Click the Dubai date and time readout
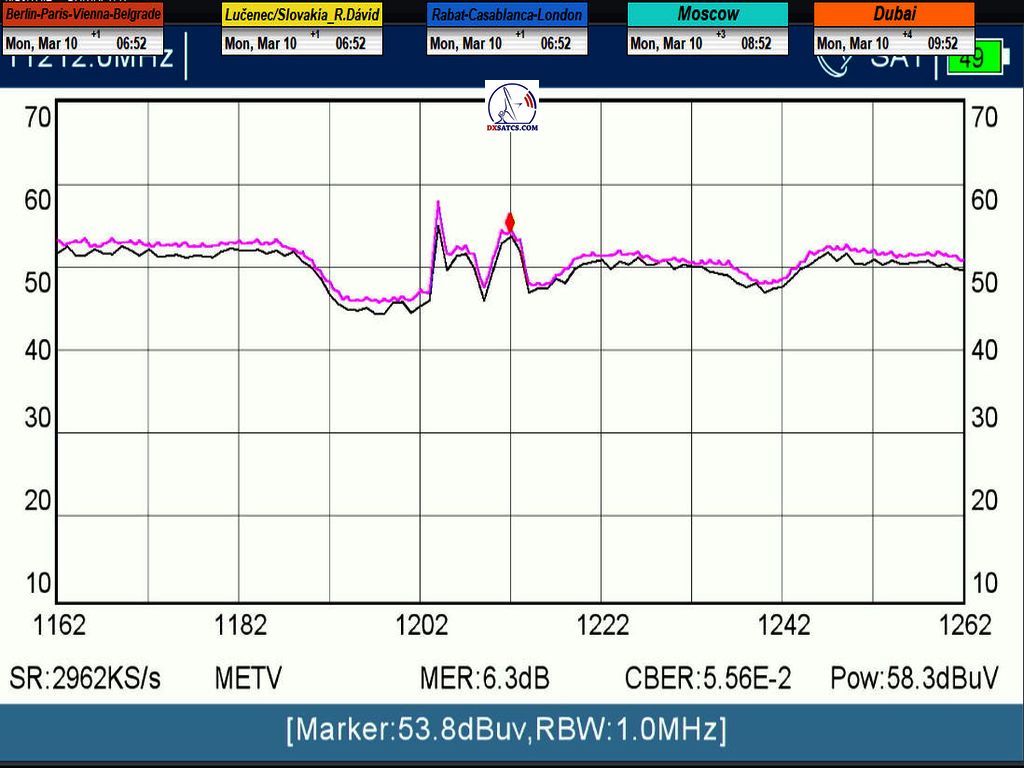 894,43
